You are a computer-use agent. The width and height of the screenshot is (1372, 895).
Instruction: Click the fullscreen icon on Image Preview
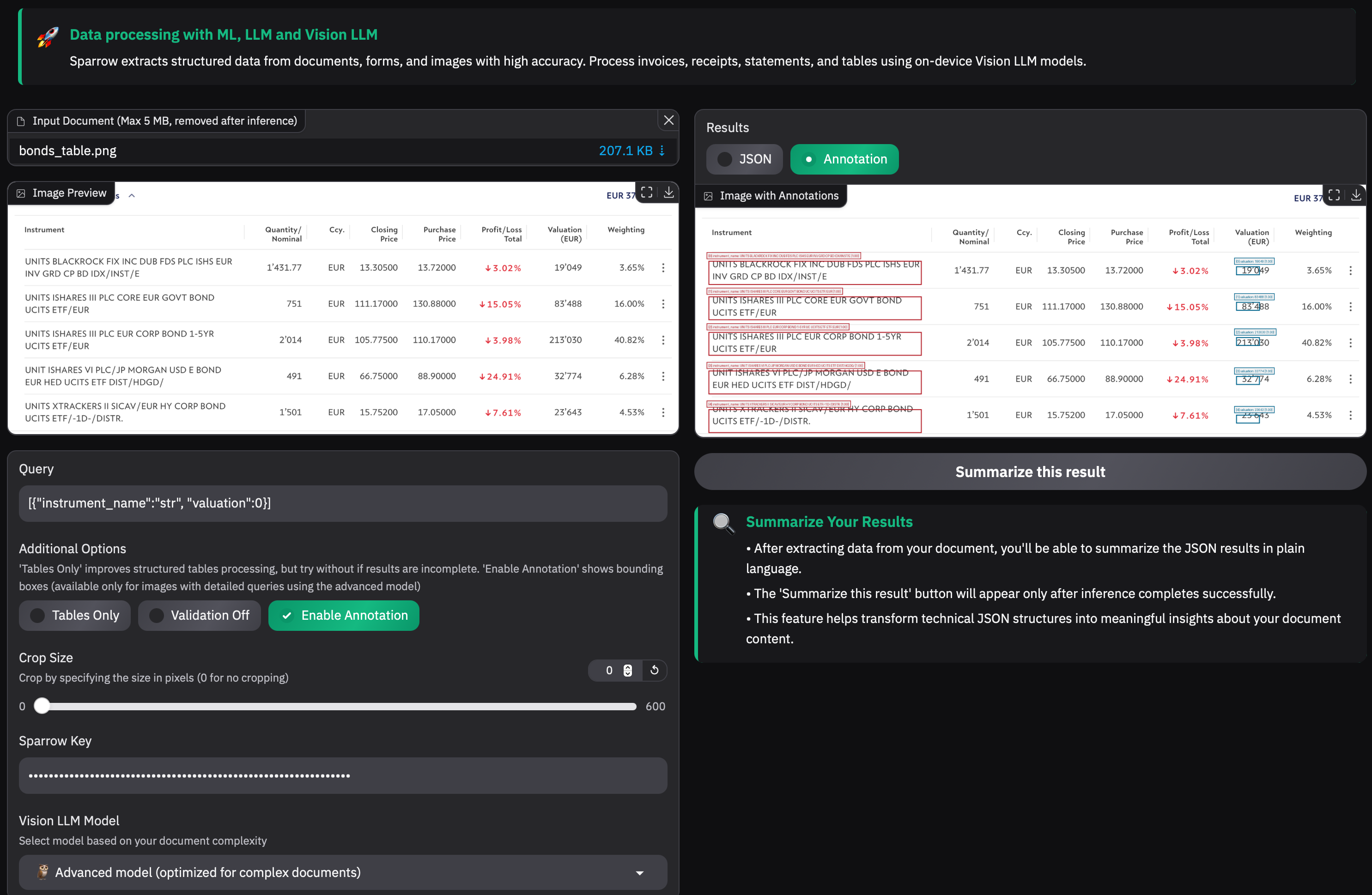pos(647,193)
